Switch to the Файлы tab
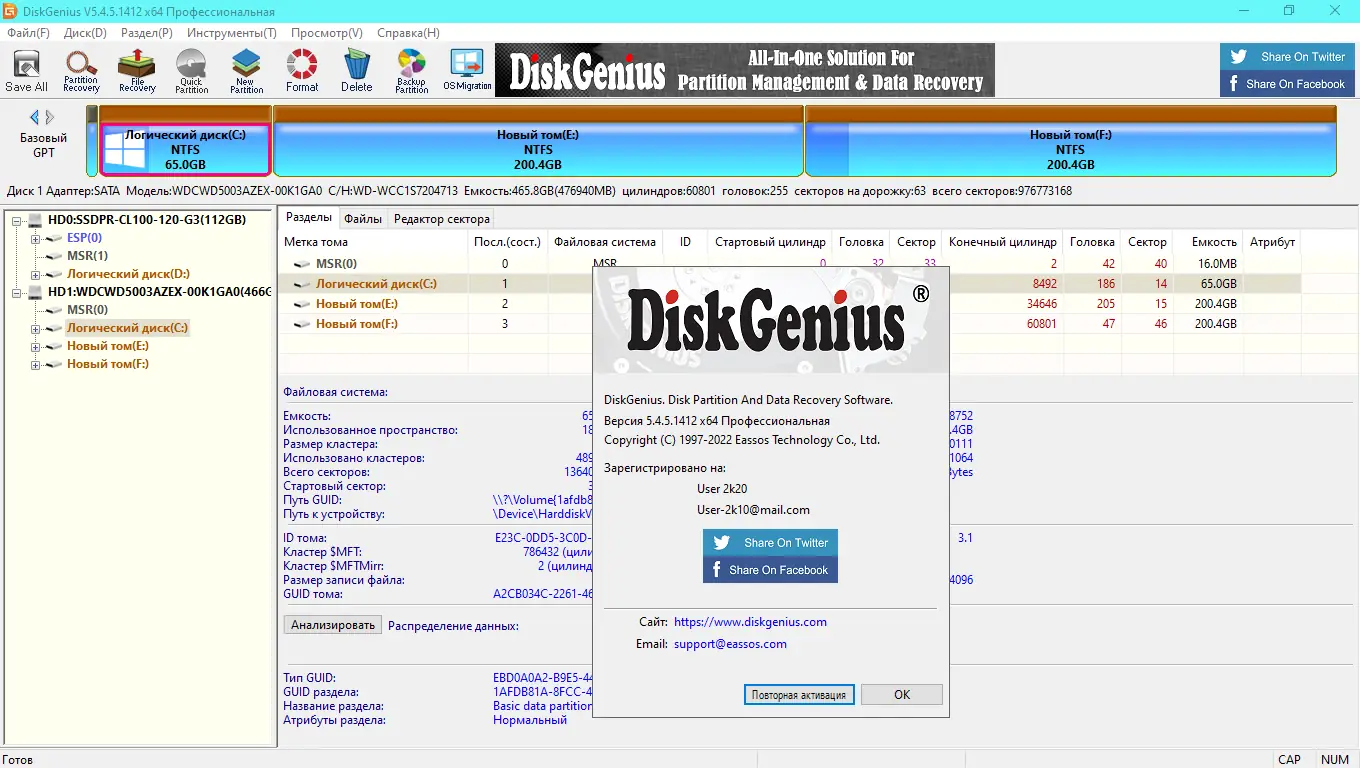The width and height of the screenshot is (1360, 768). [363, 218]
